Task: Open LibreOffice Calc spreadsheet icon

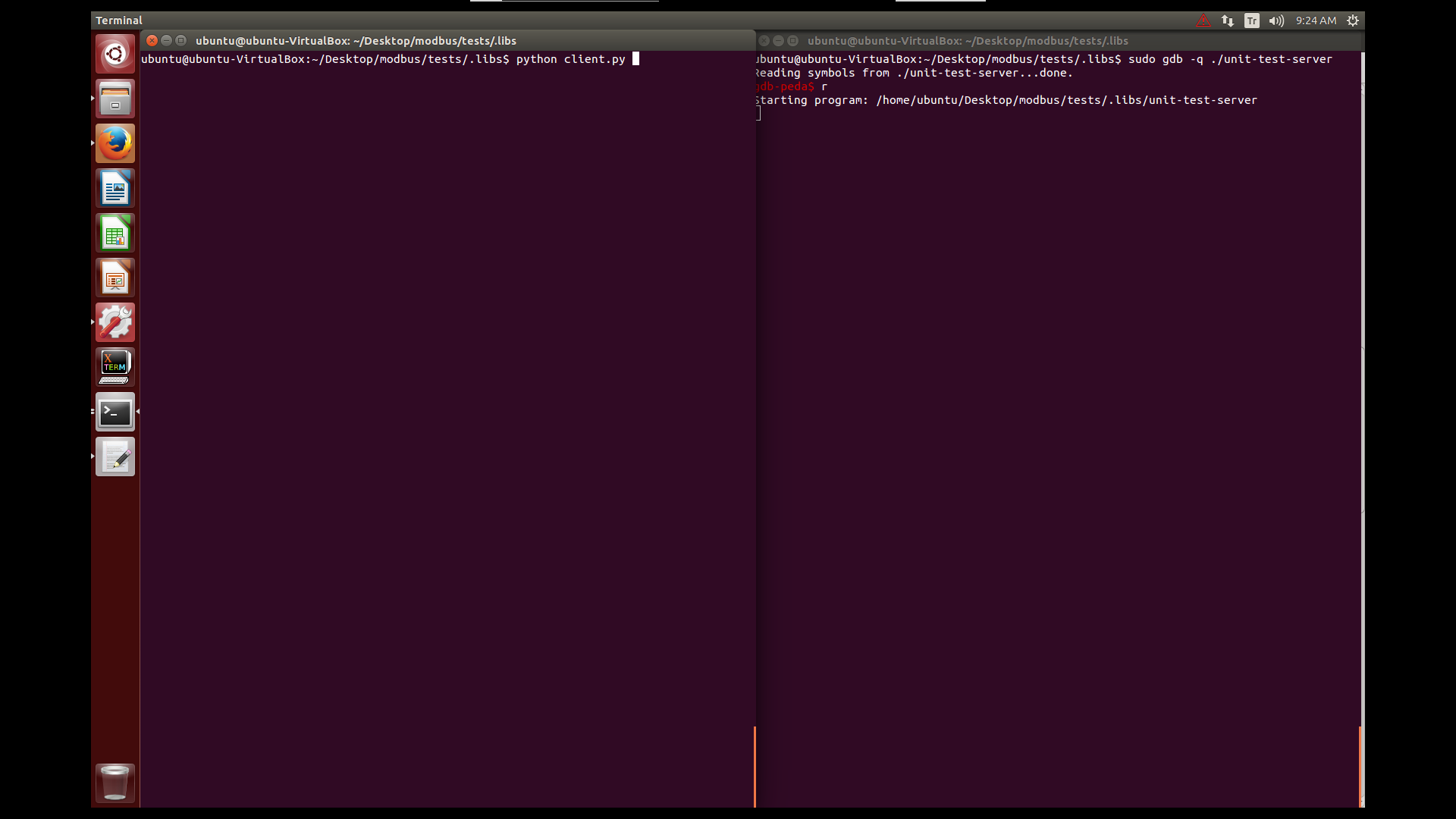Action: point(115,233)
